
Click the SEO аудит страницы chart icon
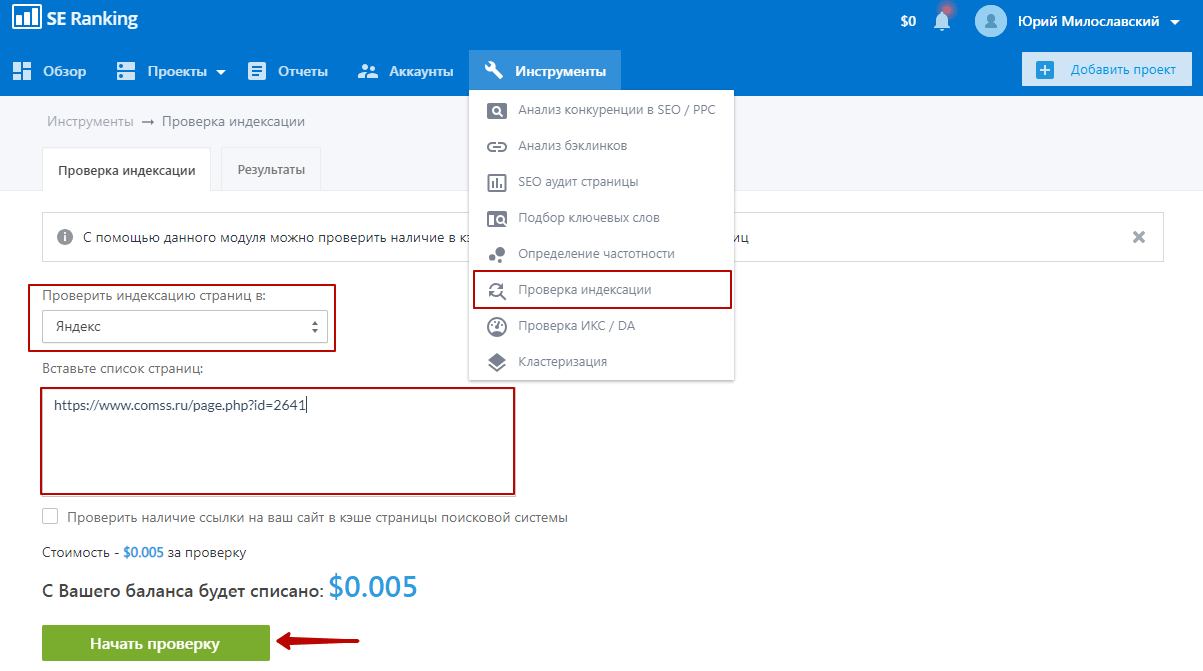pyautogui.click(x=497, y=182)
